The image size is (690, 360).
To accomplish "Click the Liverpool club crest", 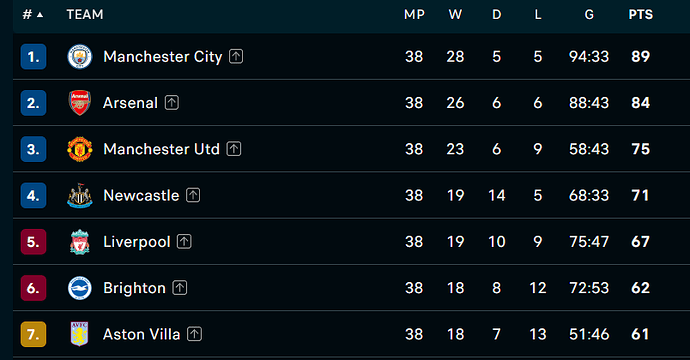I will (x=80, y=242).
